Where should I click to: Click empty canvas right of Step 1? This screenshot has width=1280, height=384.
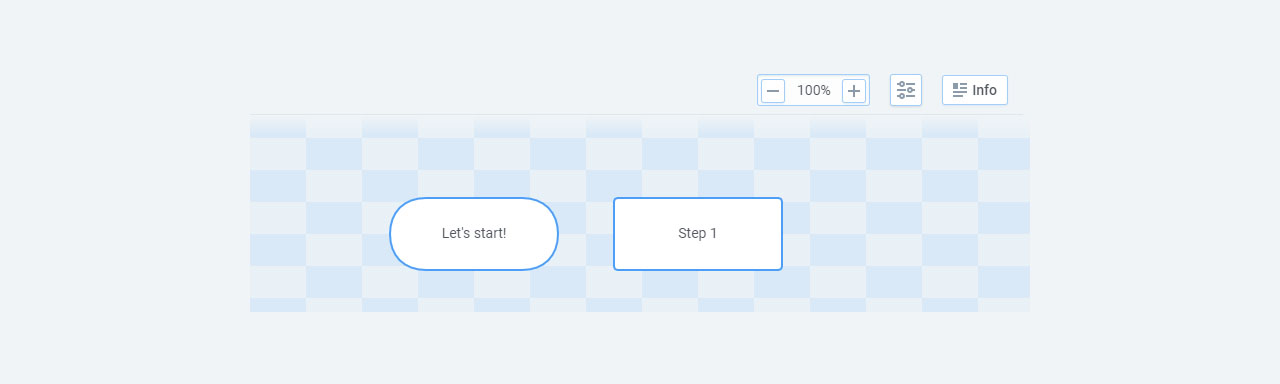point(905,234)
